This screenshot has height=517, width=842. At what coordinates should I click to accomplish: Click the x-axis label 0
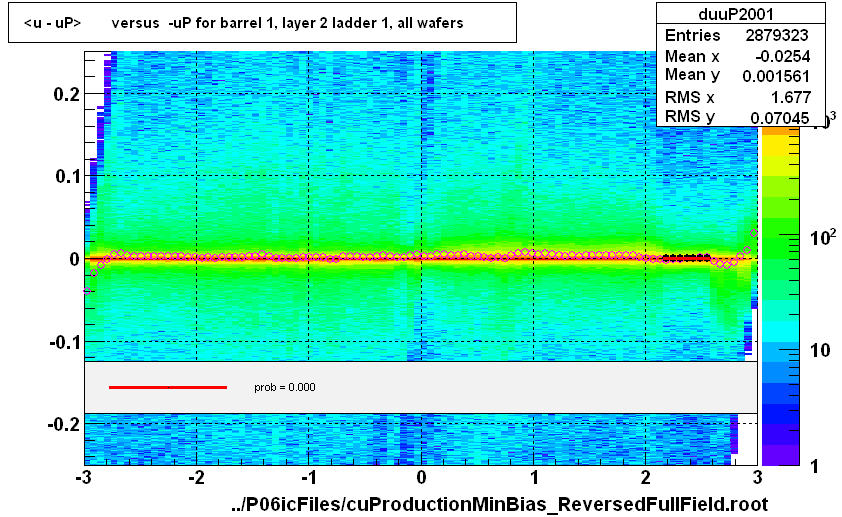tap(421, 477)
